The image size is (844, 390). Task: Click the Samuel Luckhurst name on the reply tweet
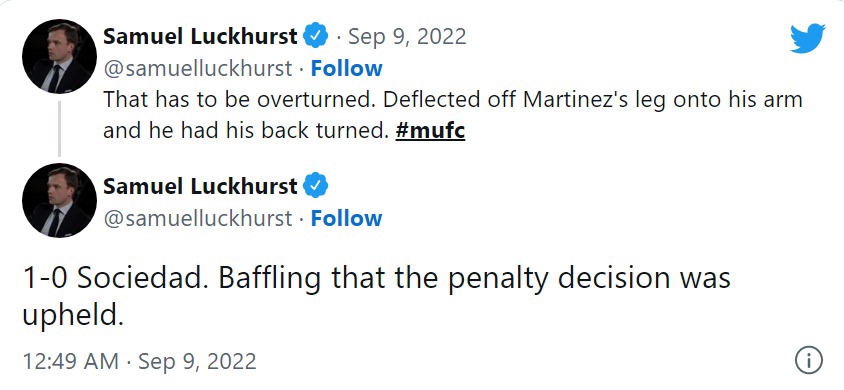pyautogui.click(x=200, y=186)
